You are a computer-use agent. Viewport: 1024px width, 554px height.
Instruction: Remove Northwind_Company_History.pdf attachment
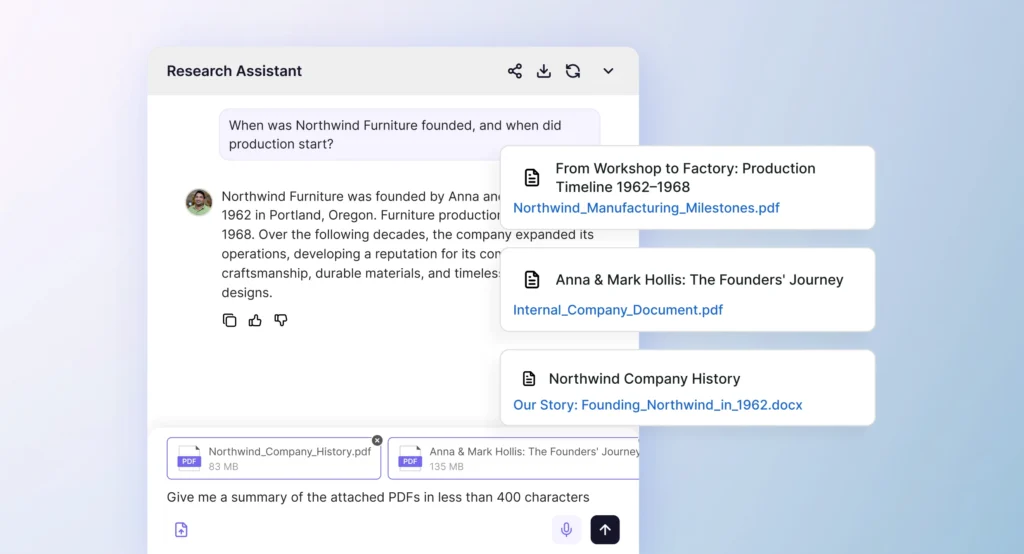pos(377,440)
